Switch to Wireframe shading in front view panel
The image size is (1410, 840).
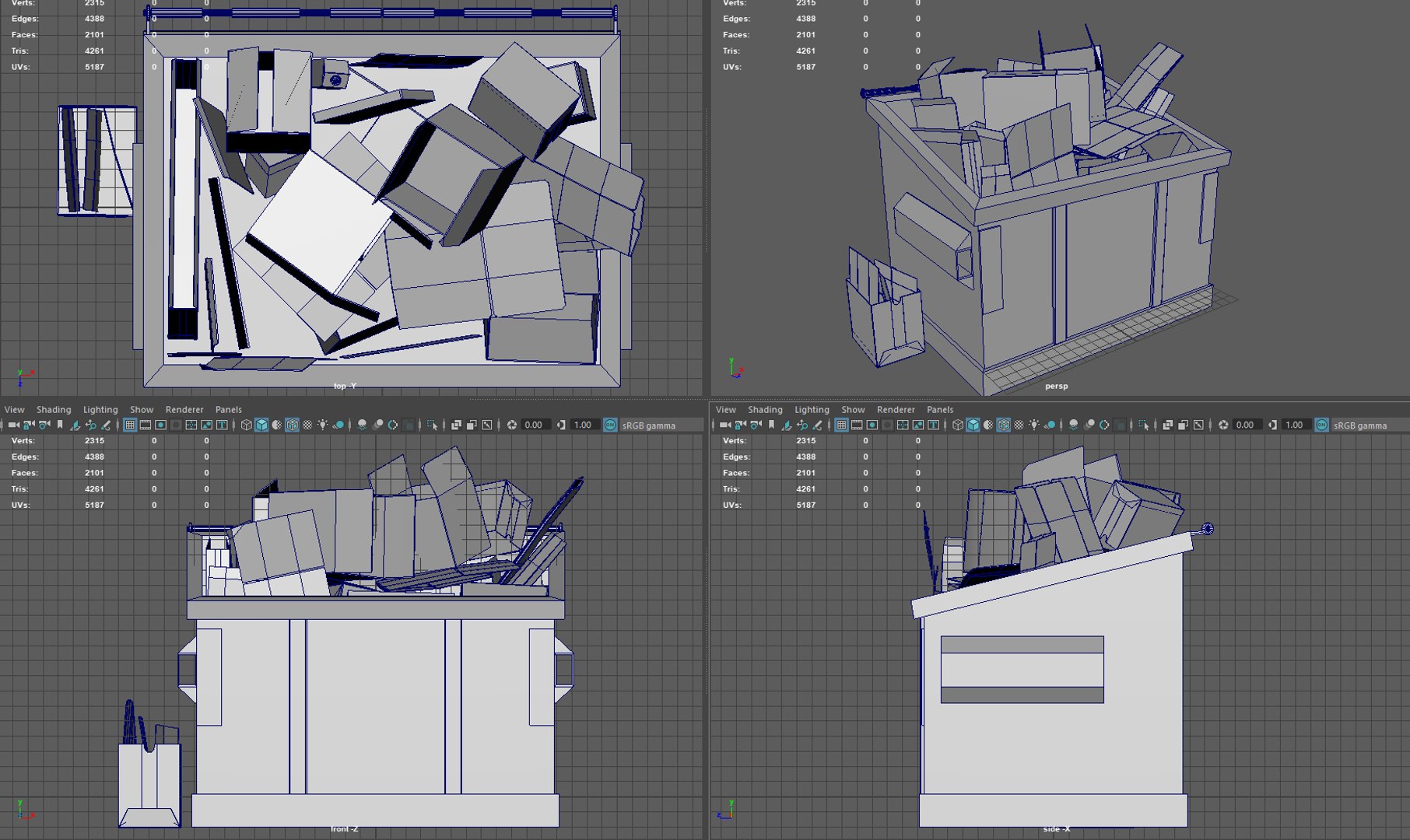(247, 425)
